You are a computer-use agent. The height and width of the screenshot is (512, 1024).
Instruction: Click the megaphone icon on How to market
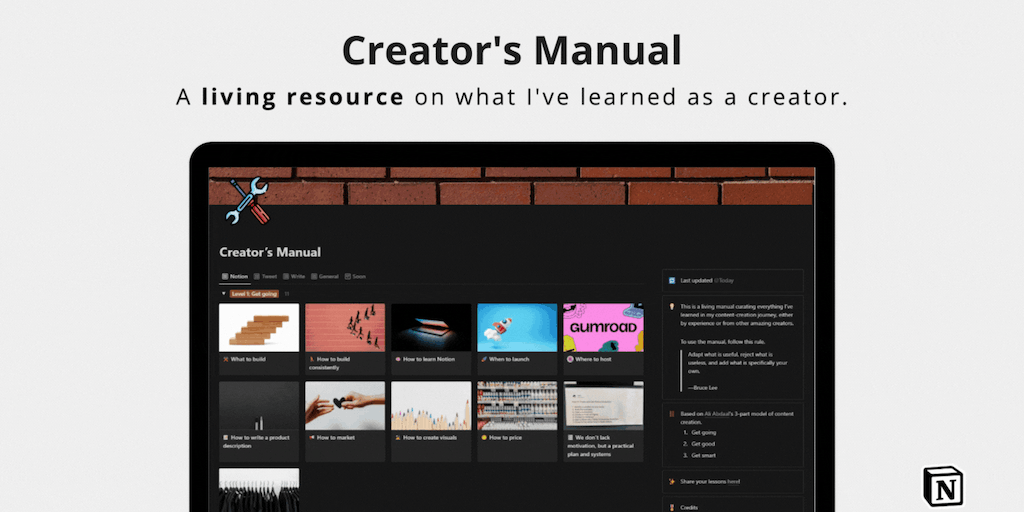pos(312,438)
